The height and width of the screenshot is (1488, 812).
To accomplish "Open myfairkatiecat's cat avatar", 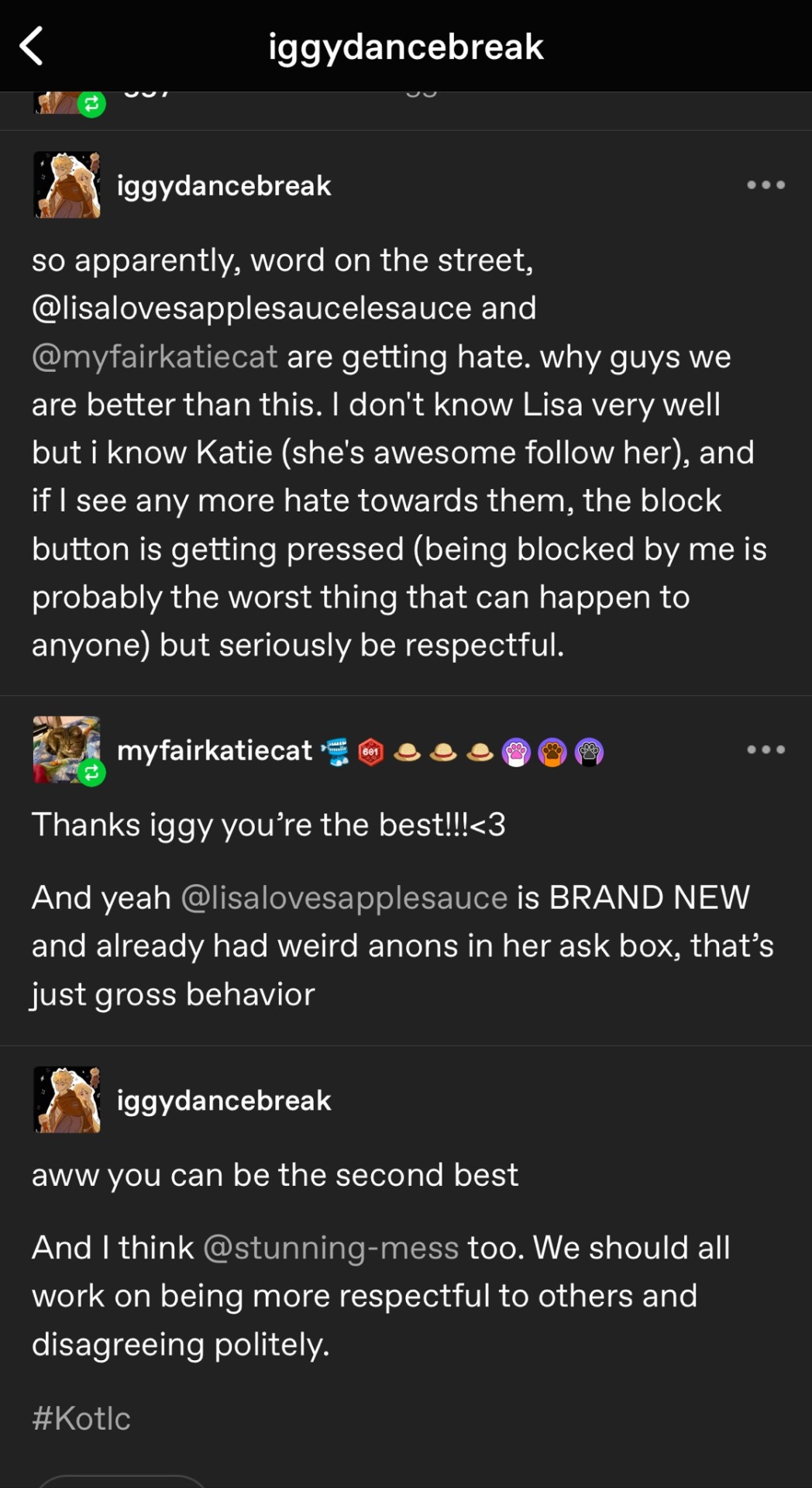I will 66,749.
